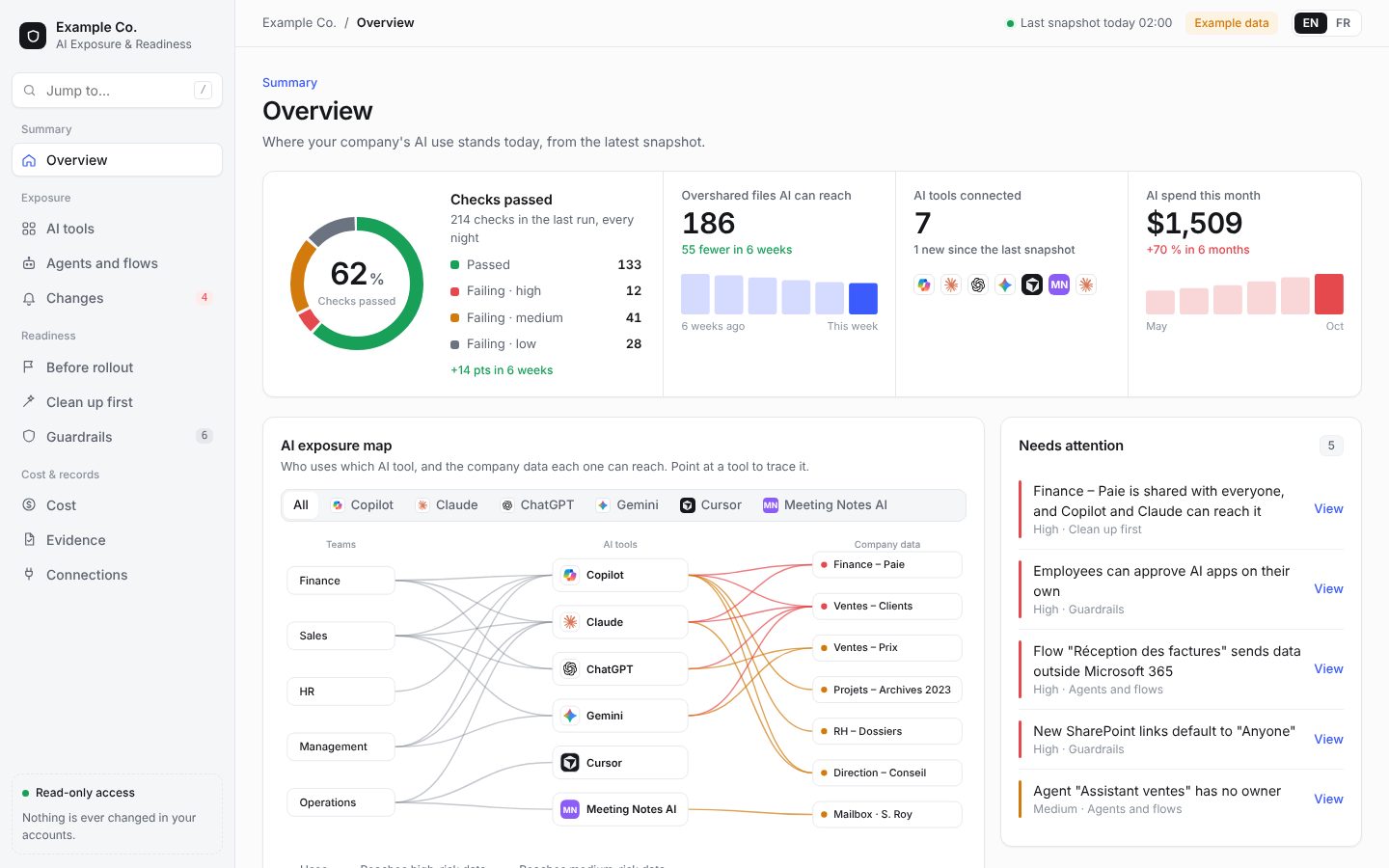The image size is (1389, 868).
Task: View the New SharePoint links issue
Action: [1328, 740]
